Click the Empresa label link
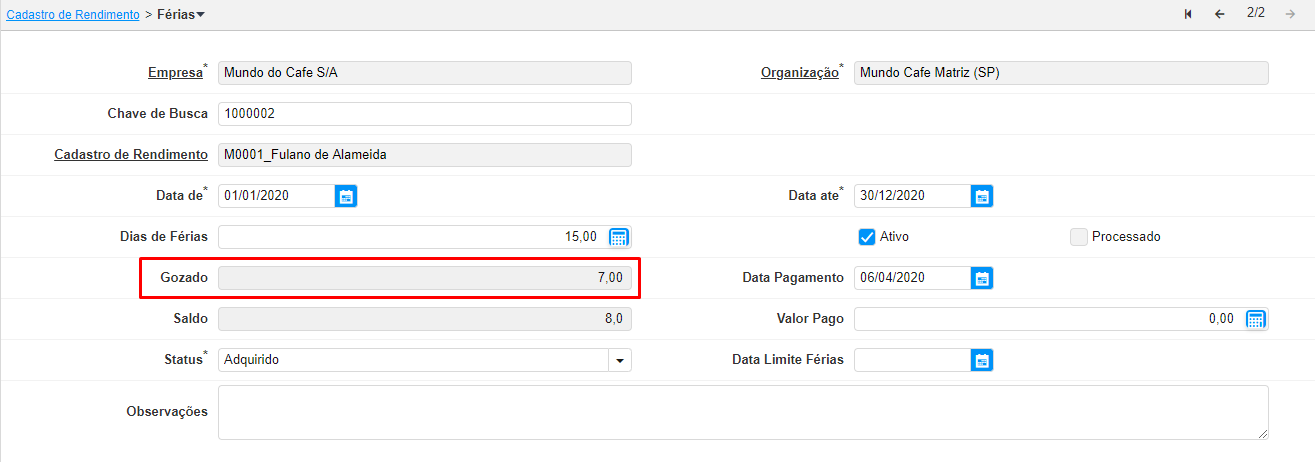The width and height of the screenshot is (1315, 462). [175, 73]
